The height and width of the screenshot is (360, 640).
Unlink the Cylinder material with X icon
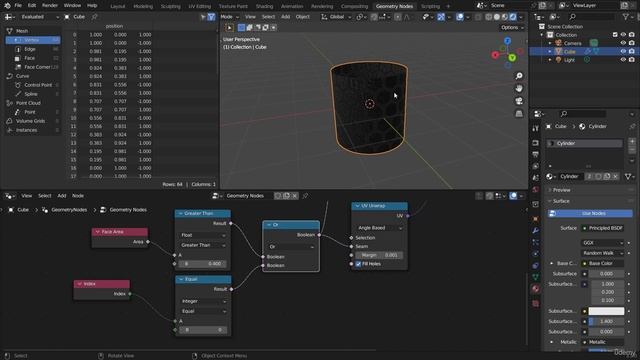pos(616,176)
